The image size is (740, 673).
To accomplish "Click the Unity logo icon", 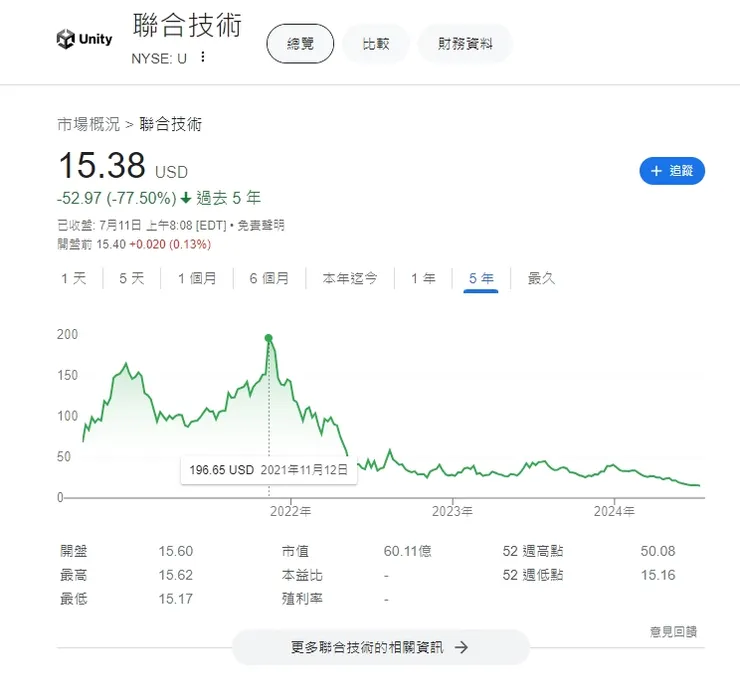I will coord(66,39).
